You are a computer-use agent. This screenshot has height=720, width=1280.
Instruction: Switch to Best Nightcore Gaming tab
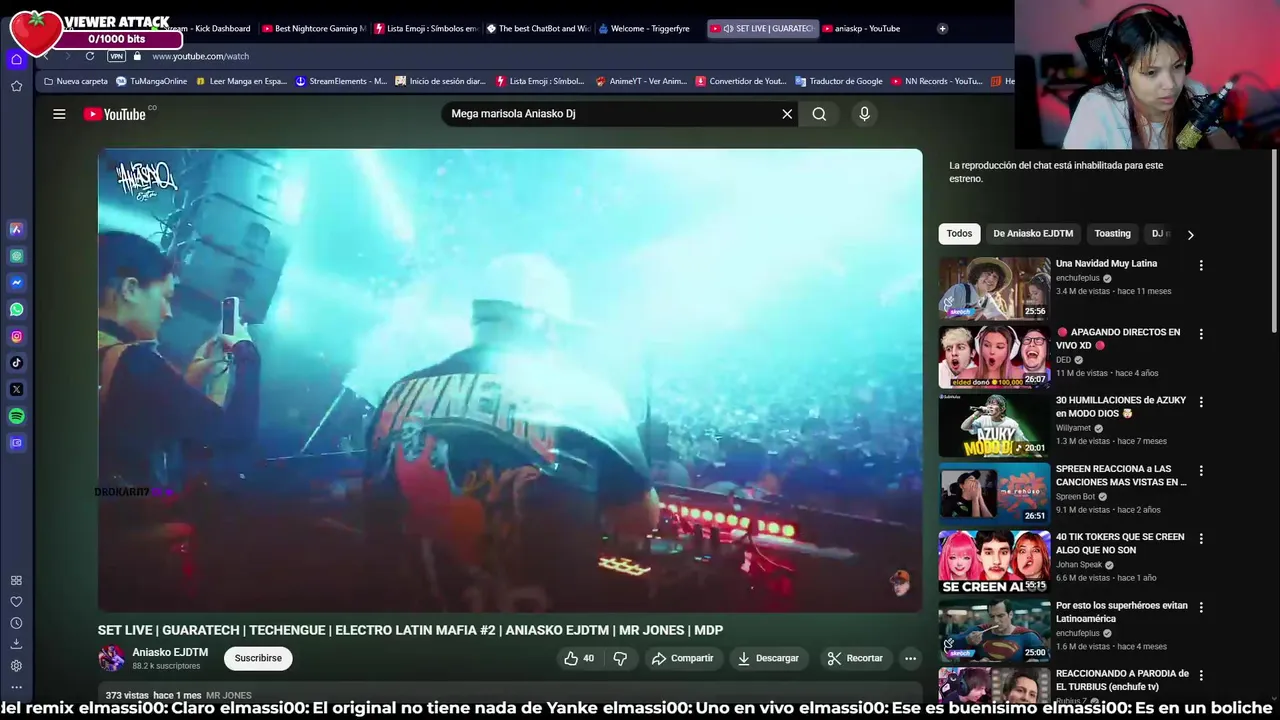(x=313, y=28)
